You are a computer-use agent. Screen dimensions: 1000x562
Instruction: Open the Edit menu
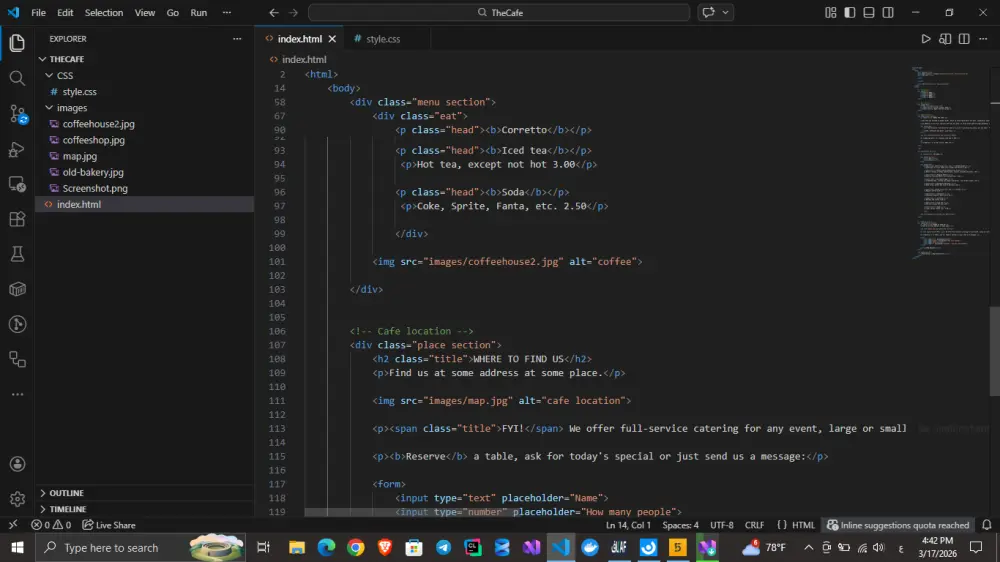(65, 13)
